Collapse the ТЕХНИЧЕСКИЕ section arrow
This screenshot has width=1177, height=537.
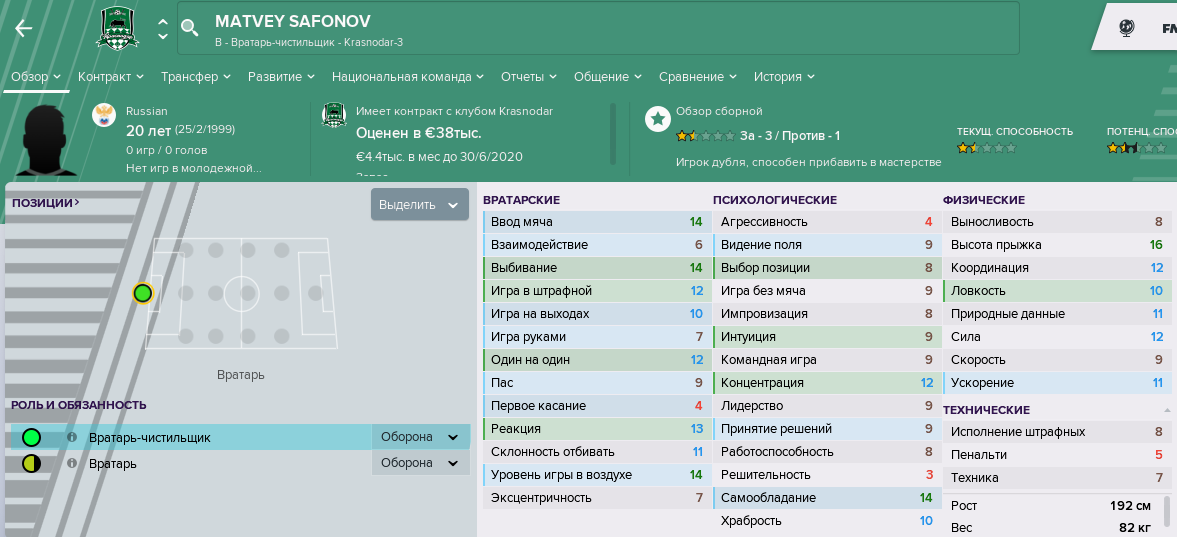(x=1166, y=410)
